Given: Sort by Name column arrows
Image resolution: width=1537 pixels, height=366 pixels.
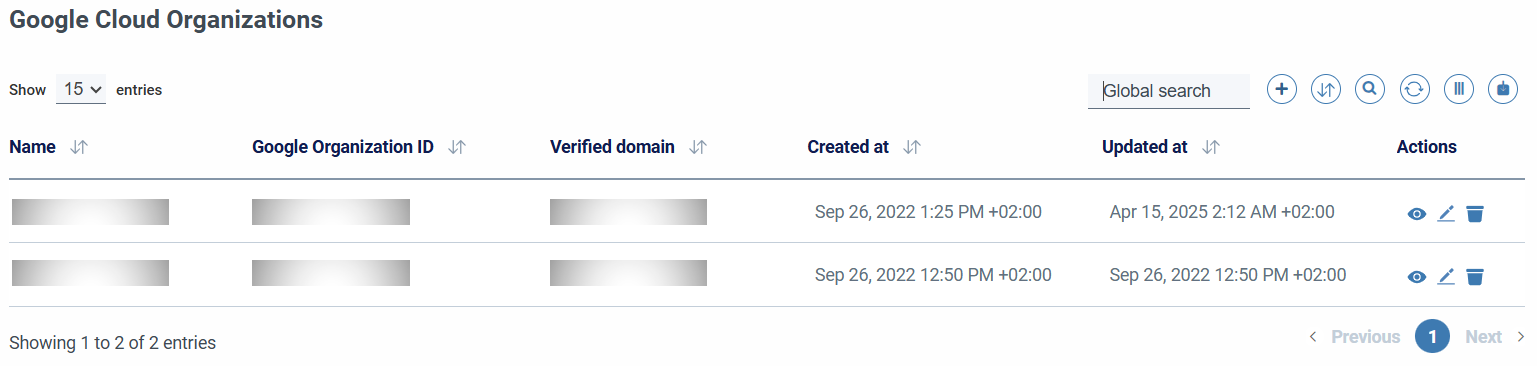Looking at the screenshot, I should point(80,147).
